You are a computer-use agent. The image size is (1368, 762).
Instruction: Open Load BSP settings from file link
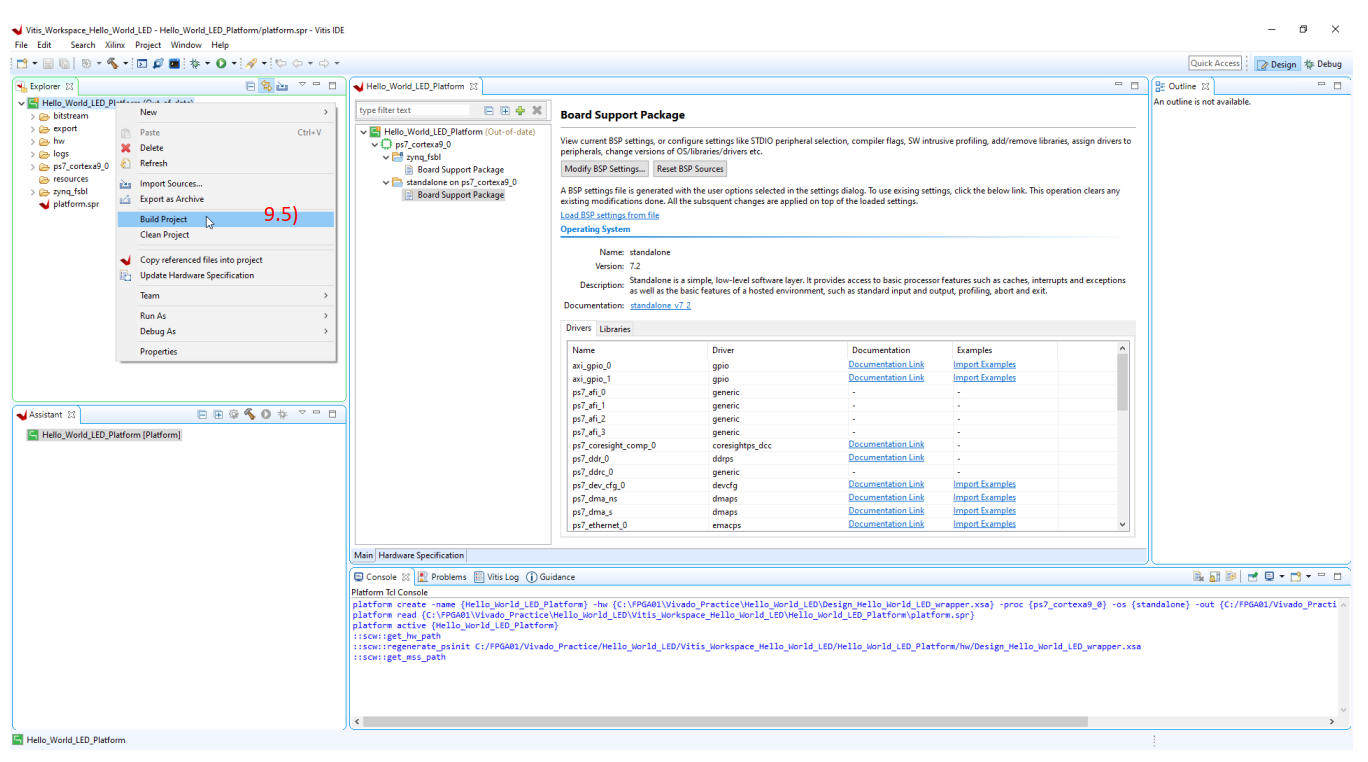(610, 215)
